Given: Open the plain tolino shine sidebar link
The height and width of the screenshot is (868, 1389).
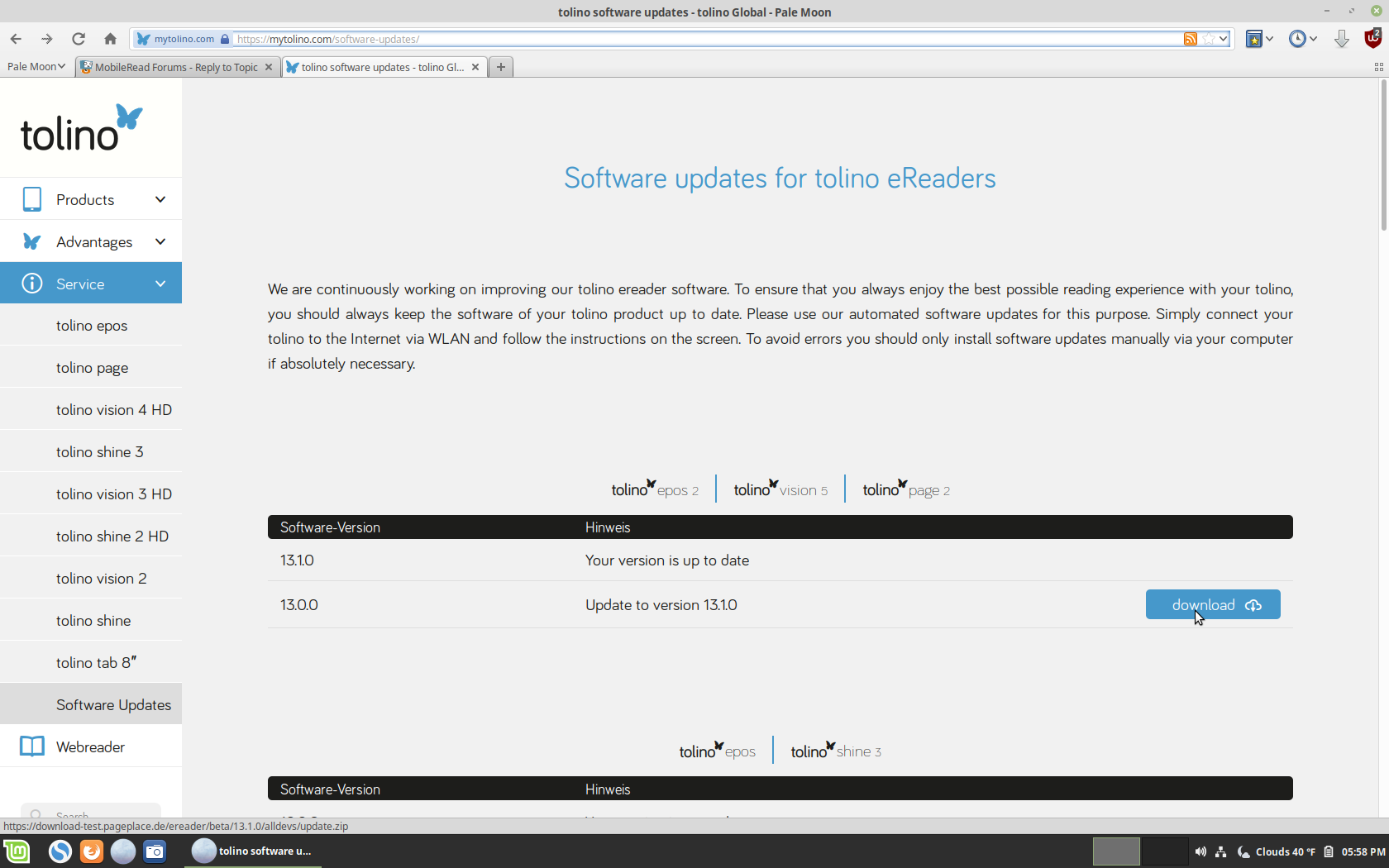Looking at the screenshot, I should (93, 621).
